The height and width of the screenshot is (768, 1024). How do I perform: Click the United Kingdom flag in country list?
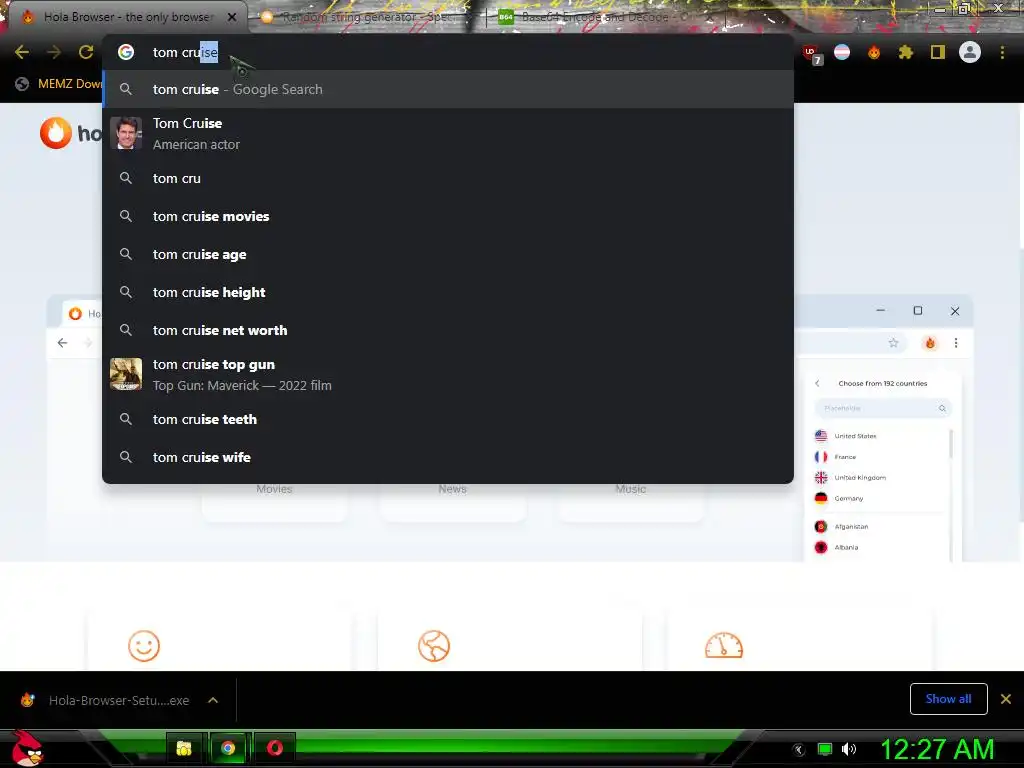click(821, 477)
